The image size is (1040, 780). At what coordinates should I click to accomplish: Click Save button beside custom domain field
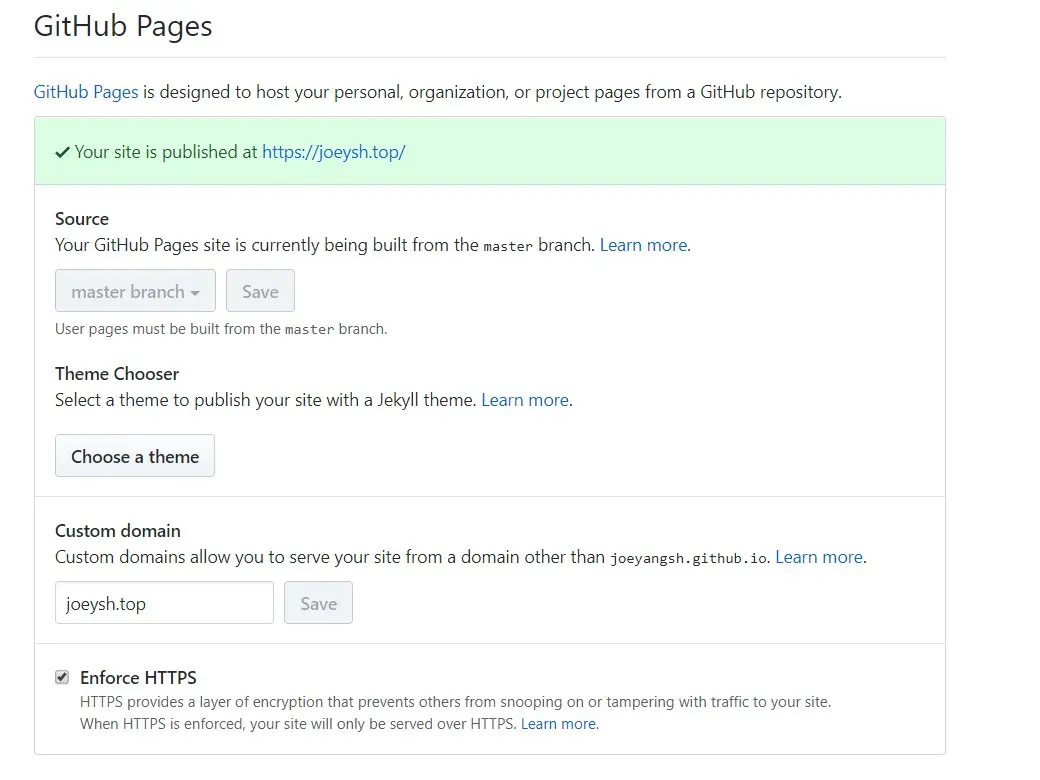point(318,603)
